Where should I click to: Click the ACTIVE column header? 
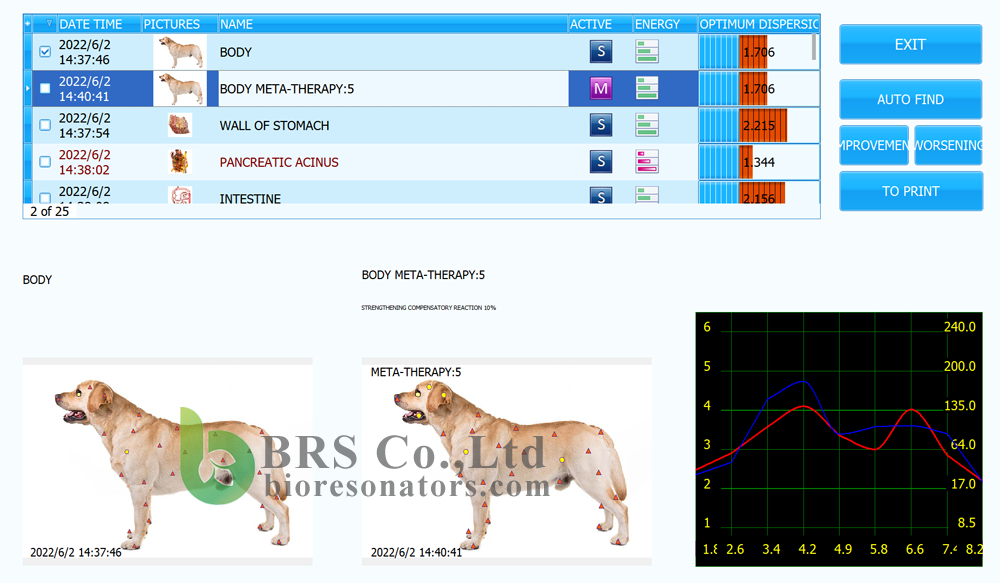coord(600,24)
